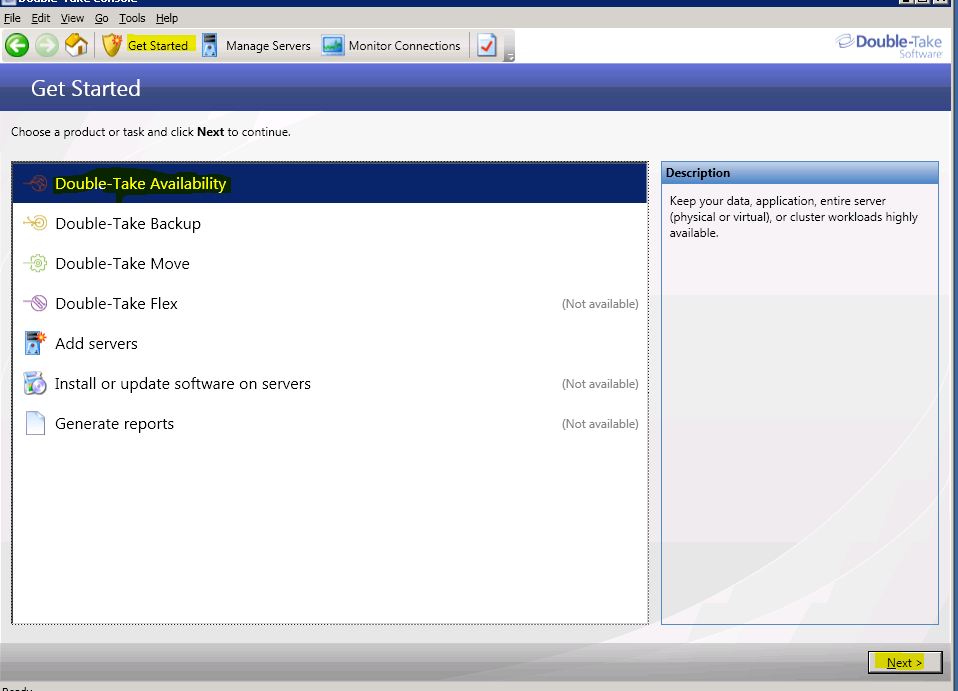Select Double-Take Move option

[x=330, y=263]
